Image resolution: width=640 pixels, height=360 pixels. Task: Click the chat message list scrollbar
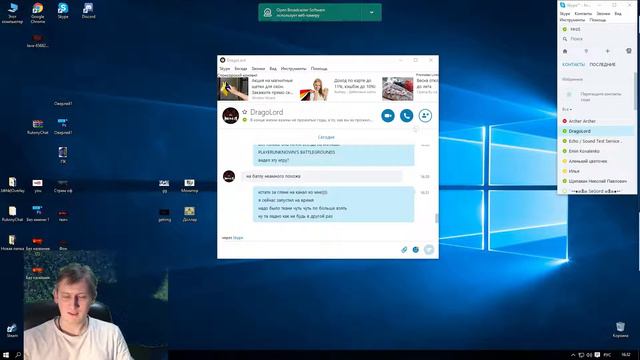pos(436,218)
